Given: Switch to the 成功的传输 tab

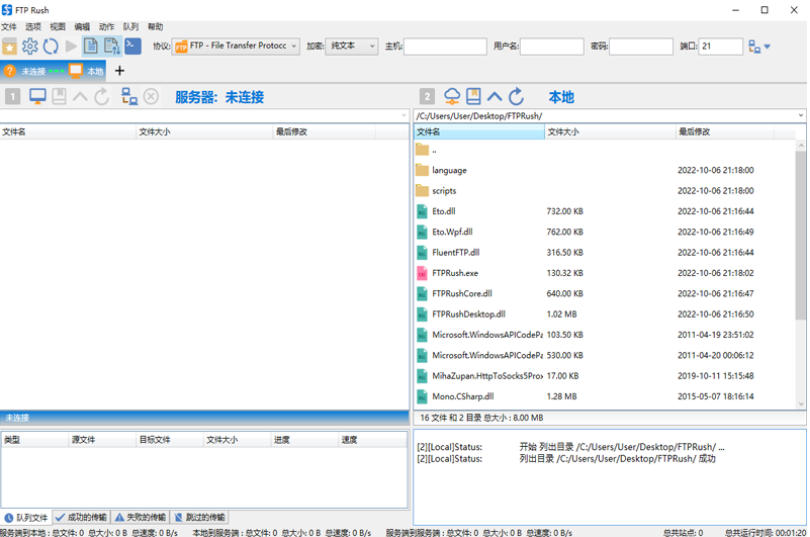Looking at the screenshot, I should [x=82, y=518].
